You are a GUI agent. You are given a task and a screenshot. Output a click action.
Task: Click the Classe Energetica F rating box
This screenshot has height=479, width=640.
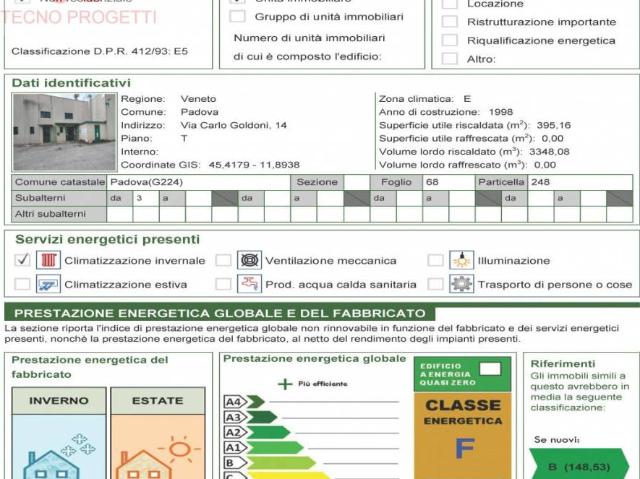462,436
